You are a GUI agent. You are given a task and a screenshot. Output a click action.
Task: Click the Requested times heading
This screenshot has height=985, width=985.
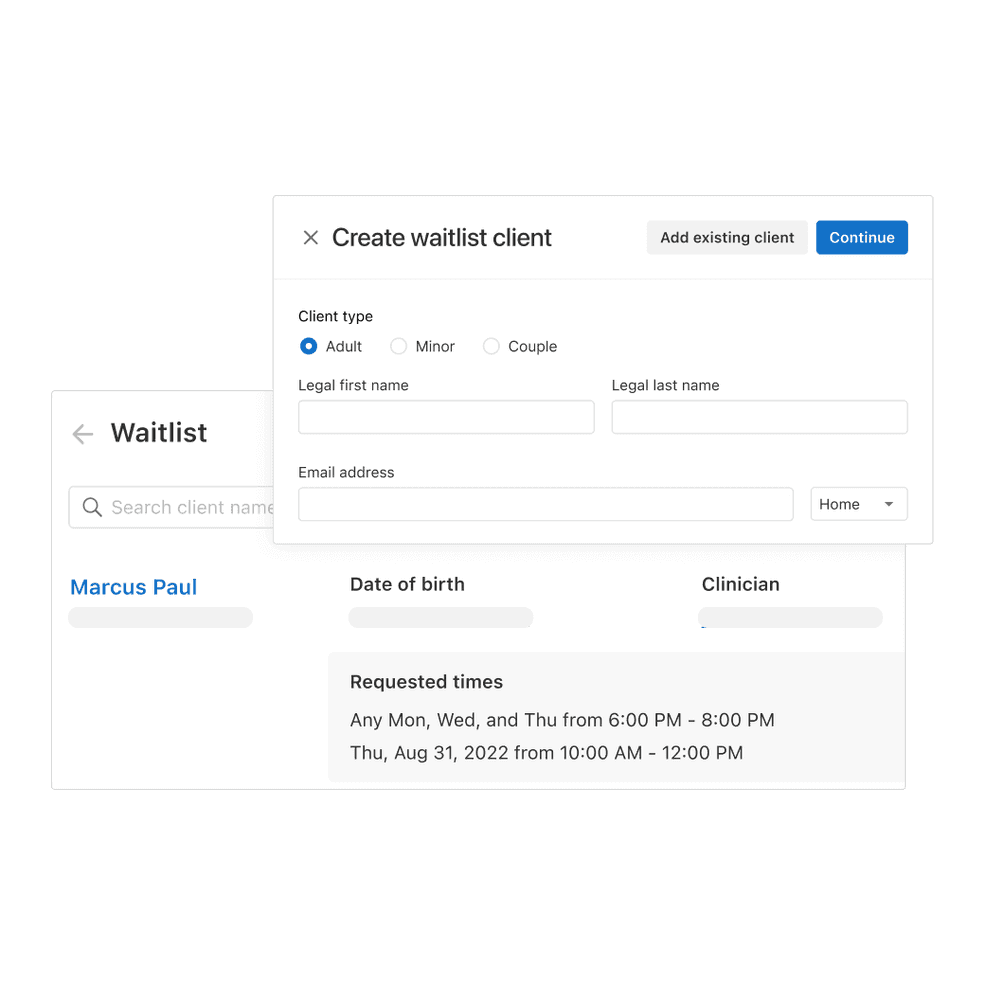point(427,682)
